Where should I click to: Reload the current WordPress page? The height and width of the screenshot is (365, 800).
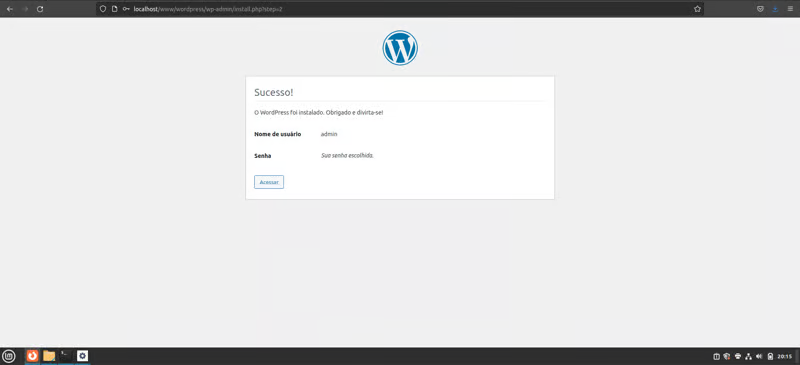(40, 9)
